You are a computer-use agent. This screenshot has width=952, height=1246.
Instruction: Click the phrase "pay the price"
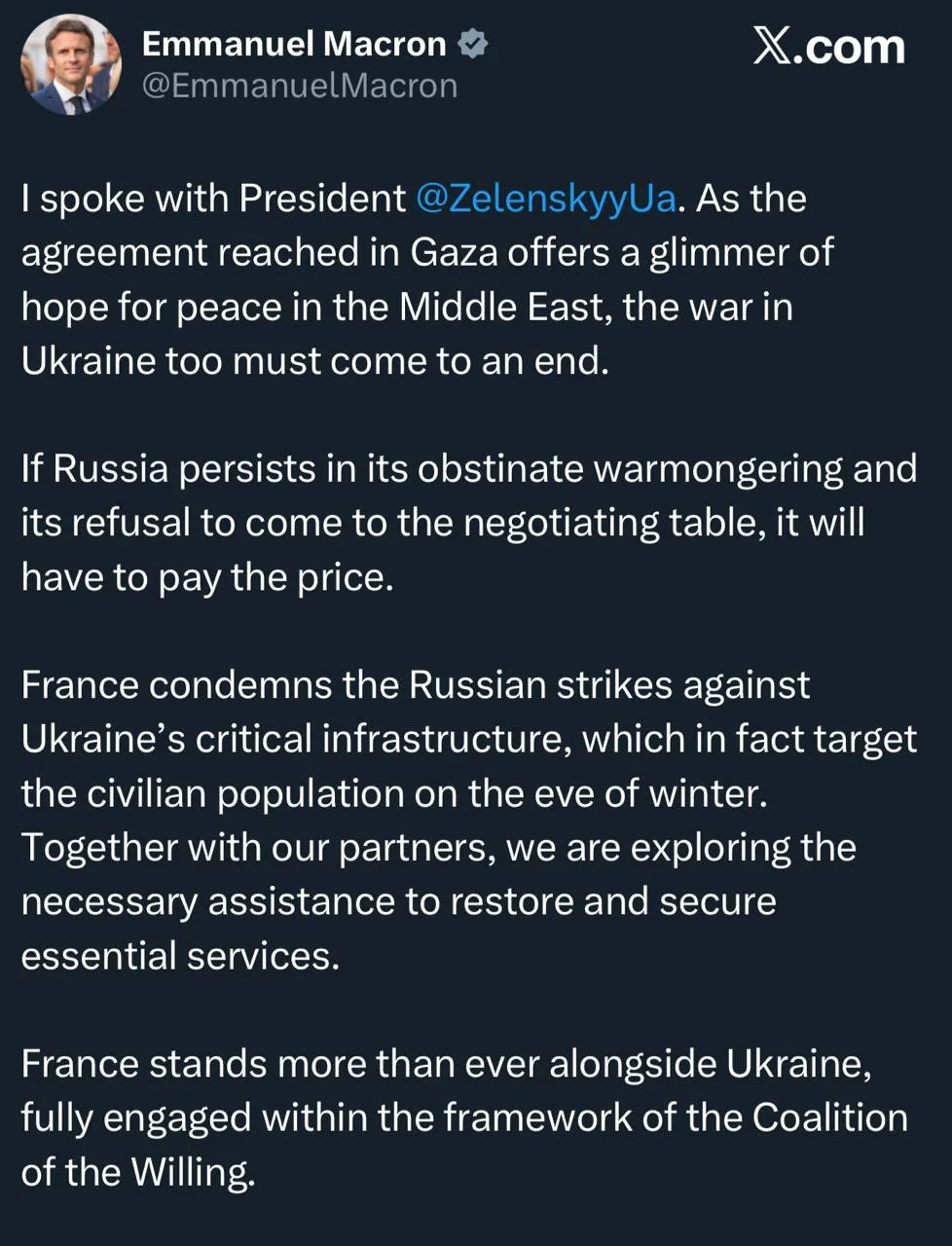tap(273, 578)
